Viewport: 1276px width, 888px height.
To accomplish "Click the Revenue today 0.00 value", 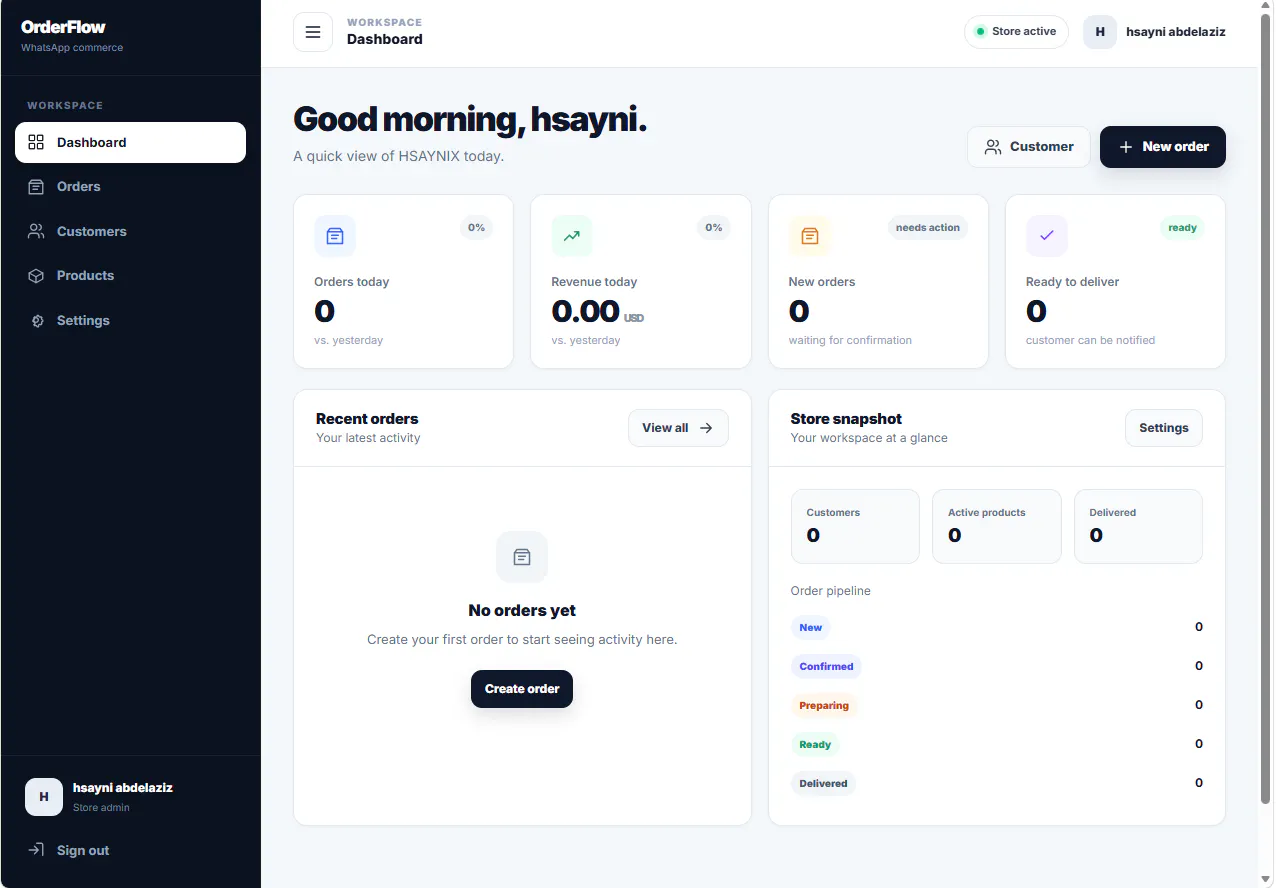I will tap(586, 311).
